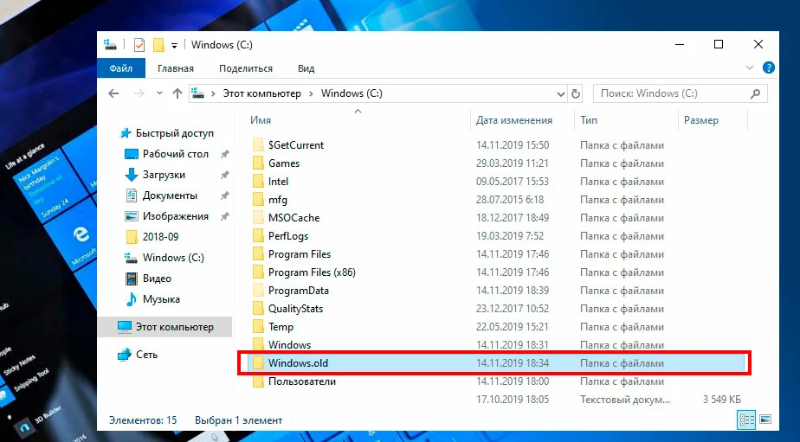Sort by the Тип column header

point(589,120)
